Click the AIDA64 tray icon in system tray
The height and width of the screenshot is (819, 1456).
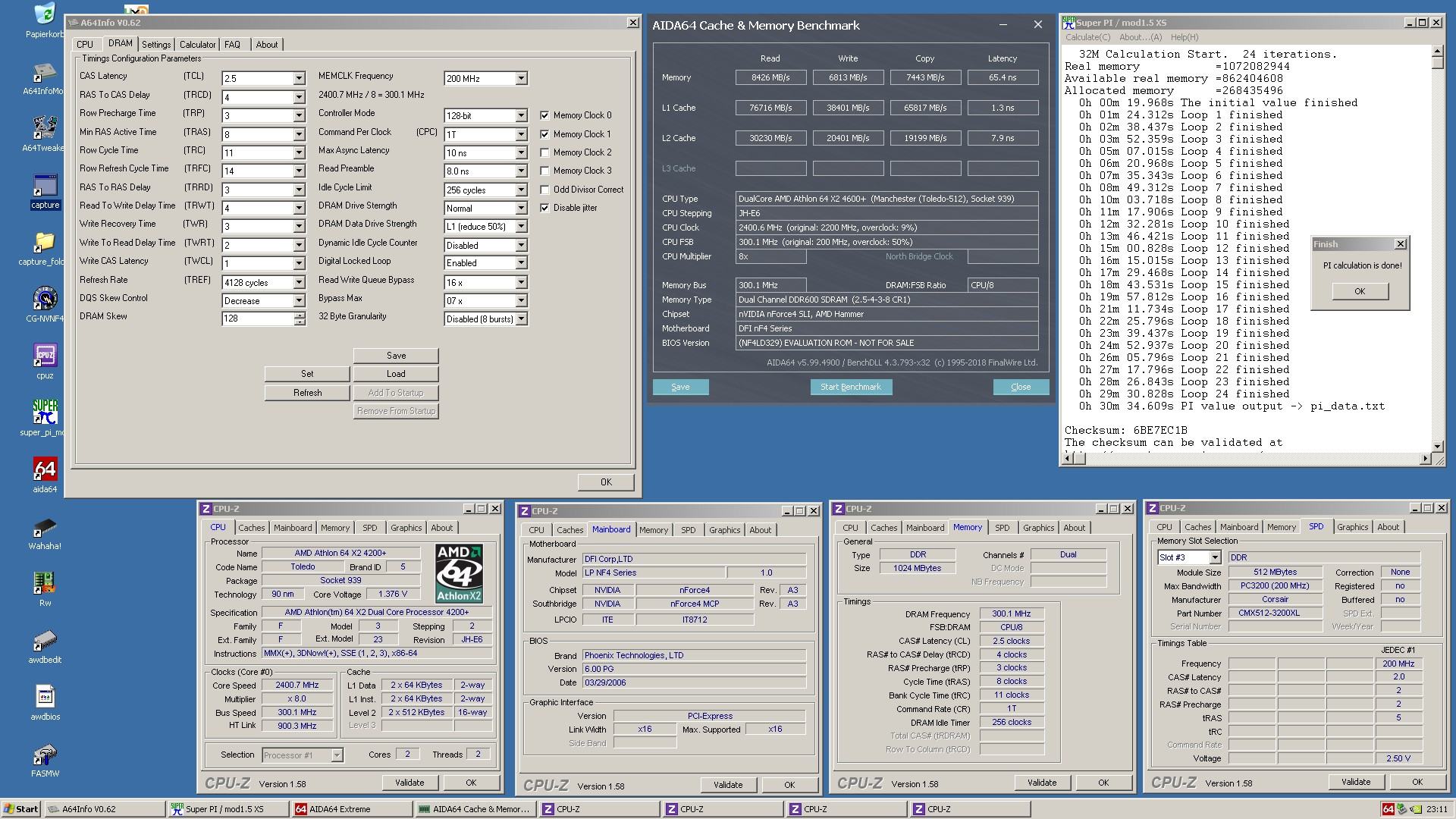pos(1388,809)
